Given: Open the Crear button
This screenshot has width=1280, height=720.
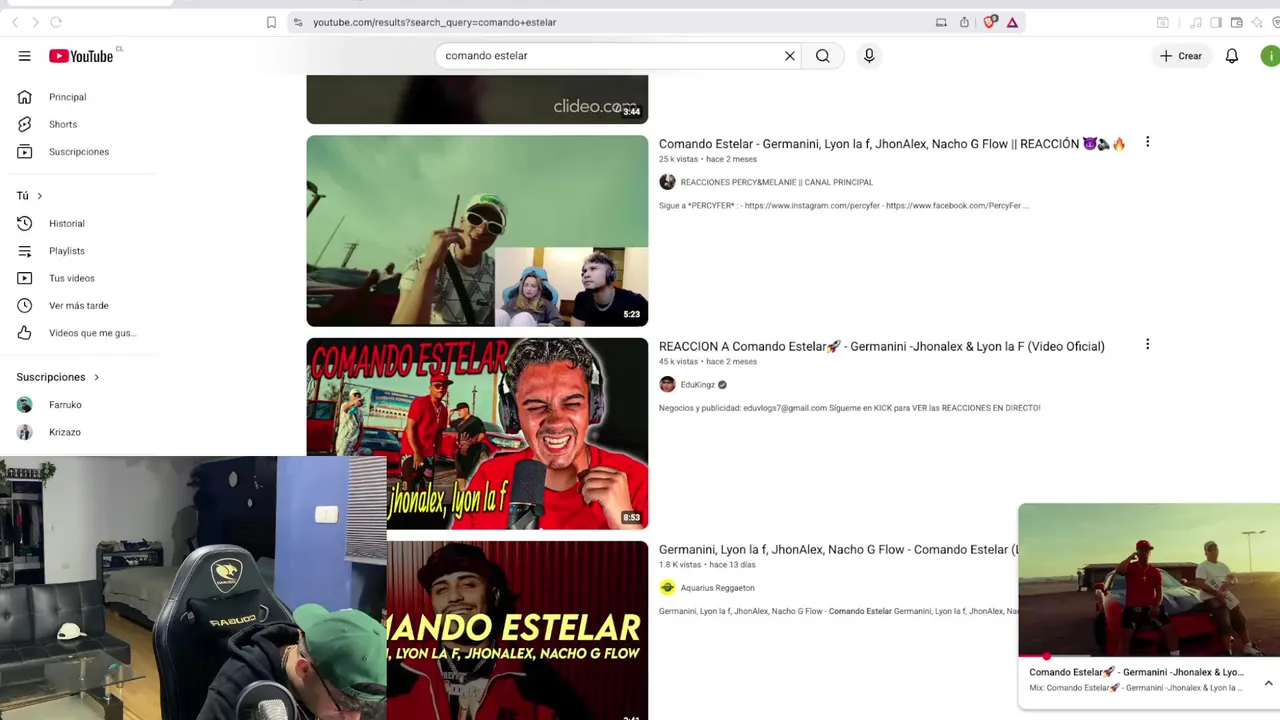Looking at the screenshot, I should pos(1181,56).
